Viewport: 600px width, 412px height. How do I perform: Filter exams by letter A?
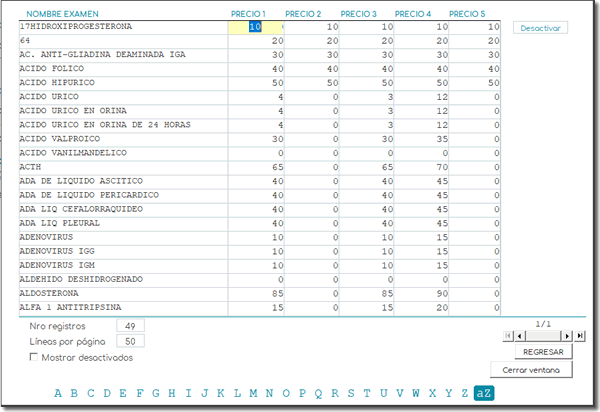(x=58, y=393)
